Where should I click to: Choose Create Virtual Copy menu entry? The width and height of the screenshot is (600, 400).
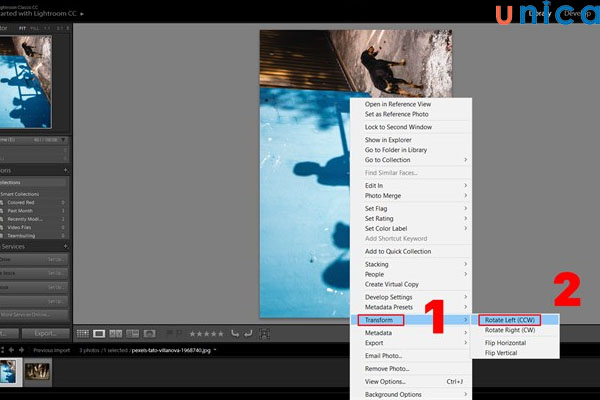pyautogui.click(x=400, y=285)
